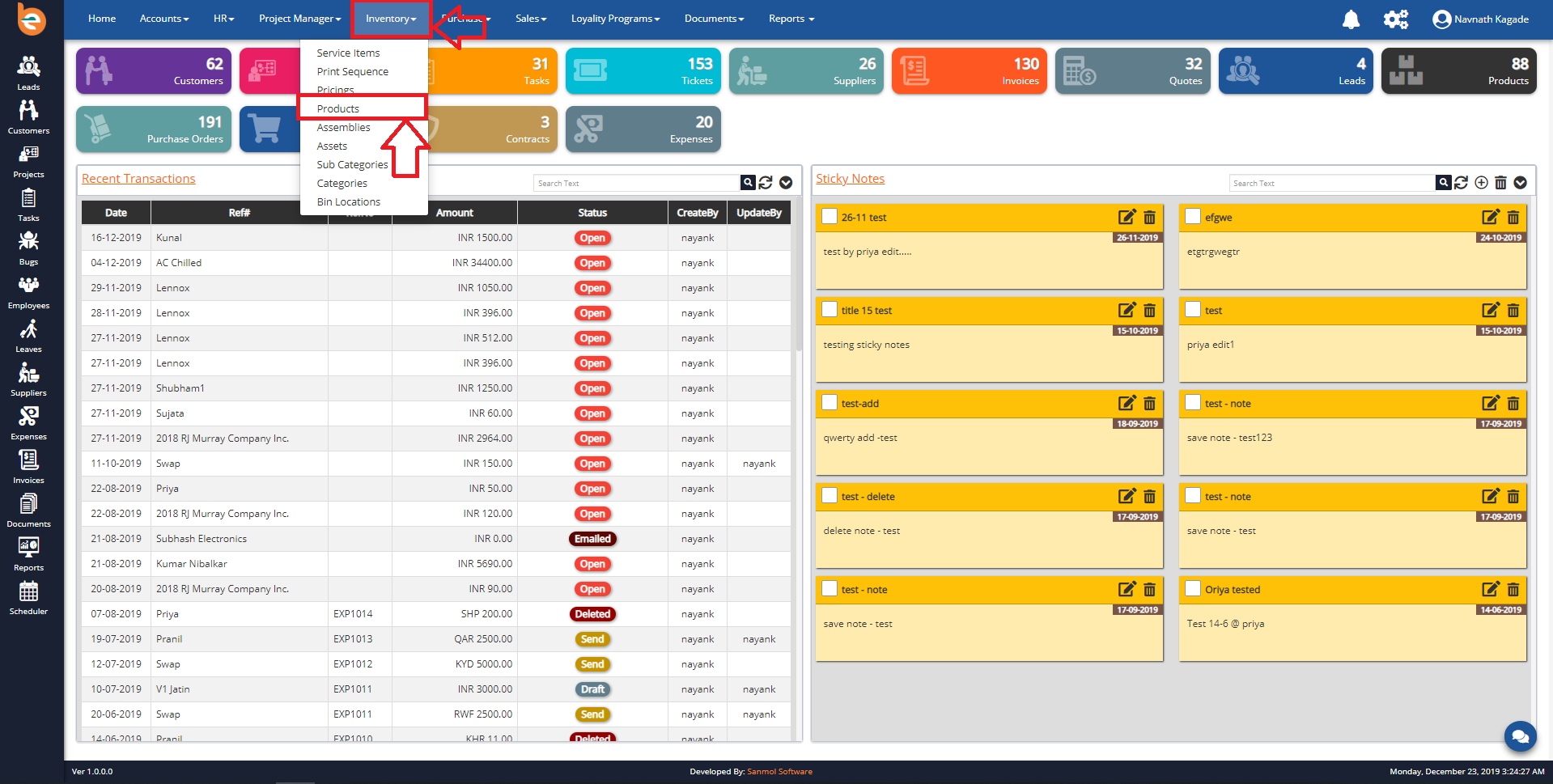Open the 130 Invoices tile
This screenshot has width=1553, height=784.
click(x=970, y=70)
